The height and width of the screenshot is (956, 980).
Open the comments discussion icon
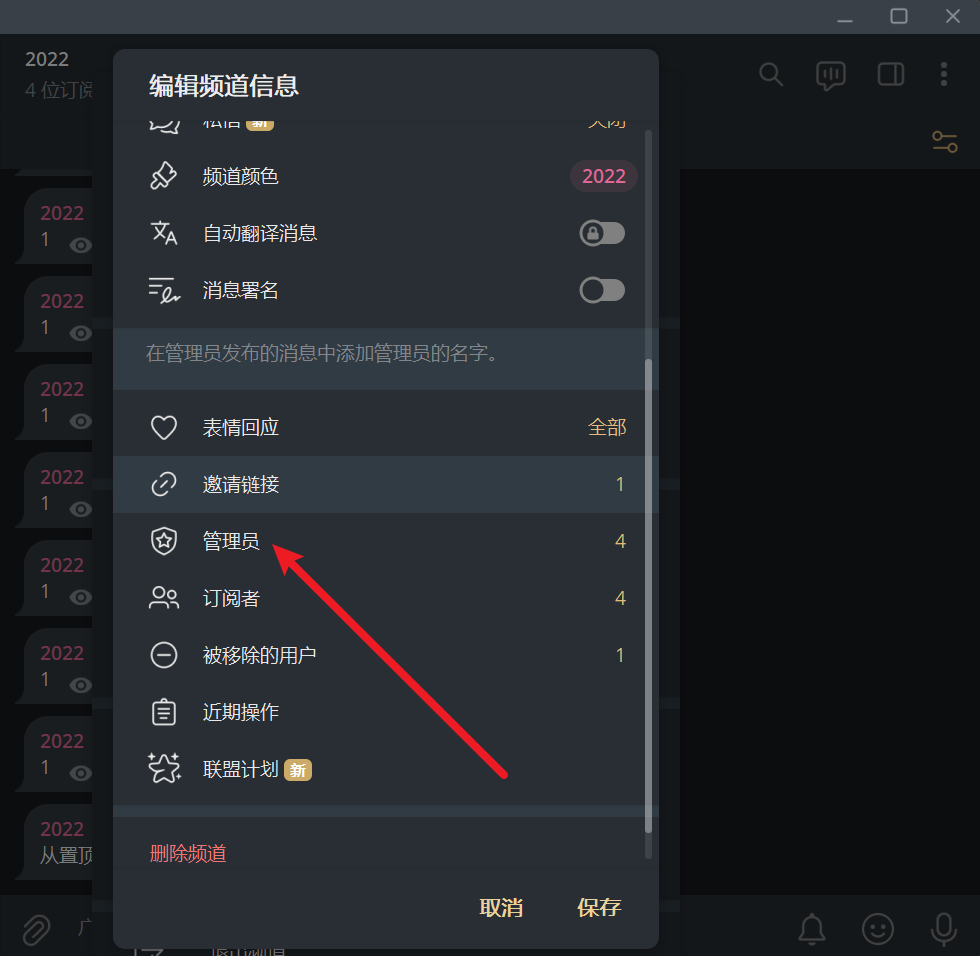[831, 75]
